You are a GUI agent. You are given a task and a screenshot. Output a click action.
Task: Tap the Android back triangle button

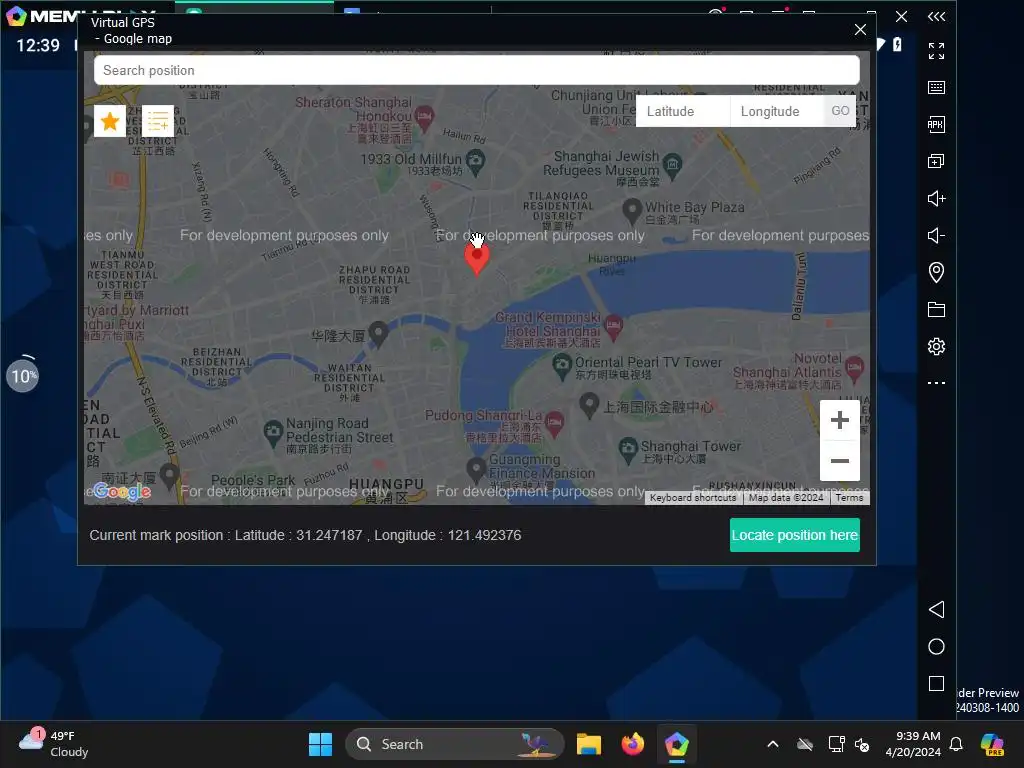[936, 609]
